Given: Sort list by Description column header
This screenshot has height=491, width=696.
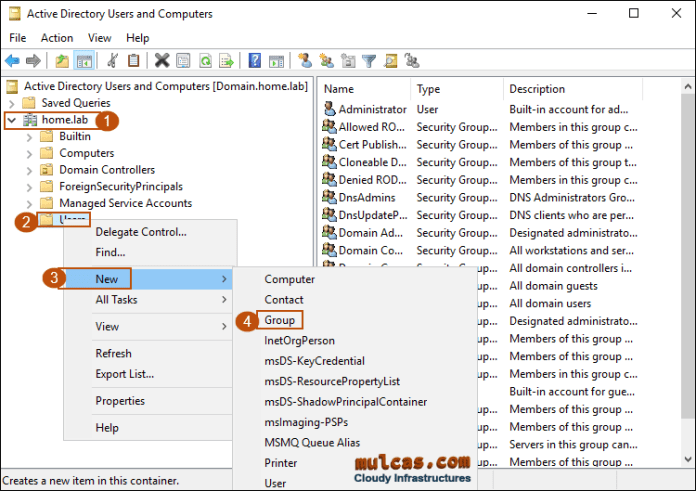Looking at the screenshot, I should [573, 89].
